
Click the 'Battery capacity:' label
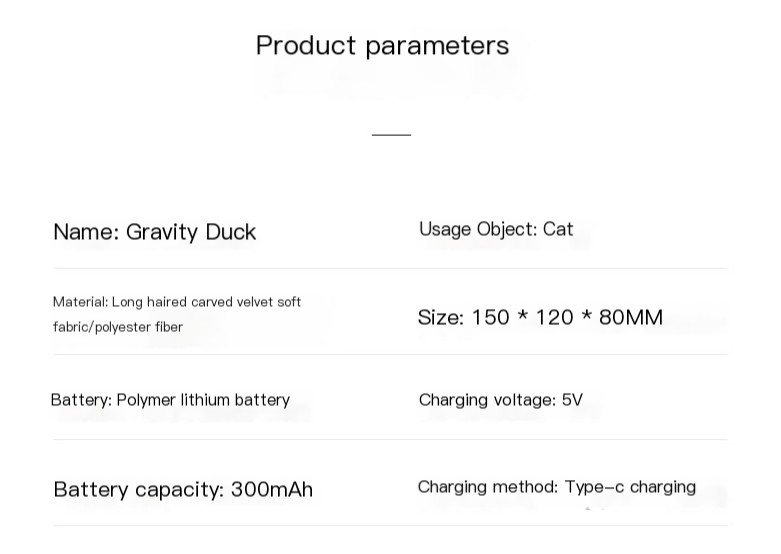(x=138, y=490)
